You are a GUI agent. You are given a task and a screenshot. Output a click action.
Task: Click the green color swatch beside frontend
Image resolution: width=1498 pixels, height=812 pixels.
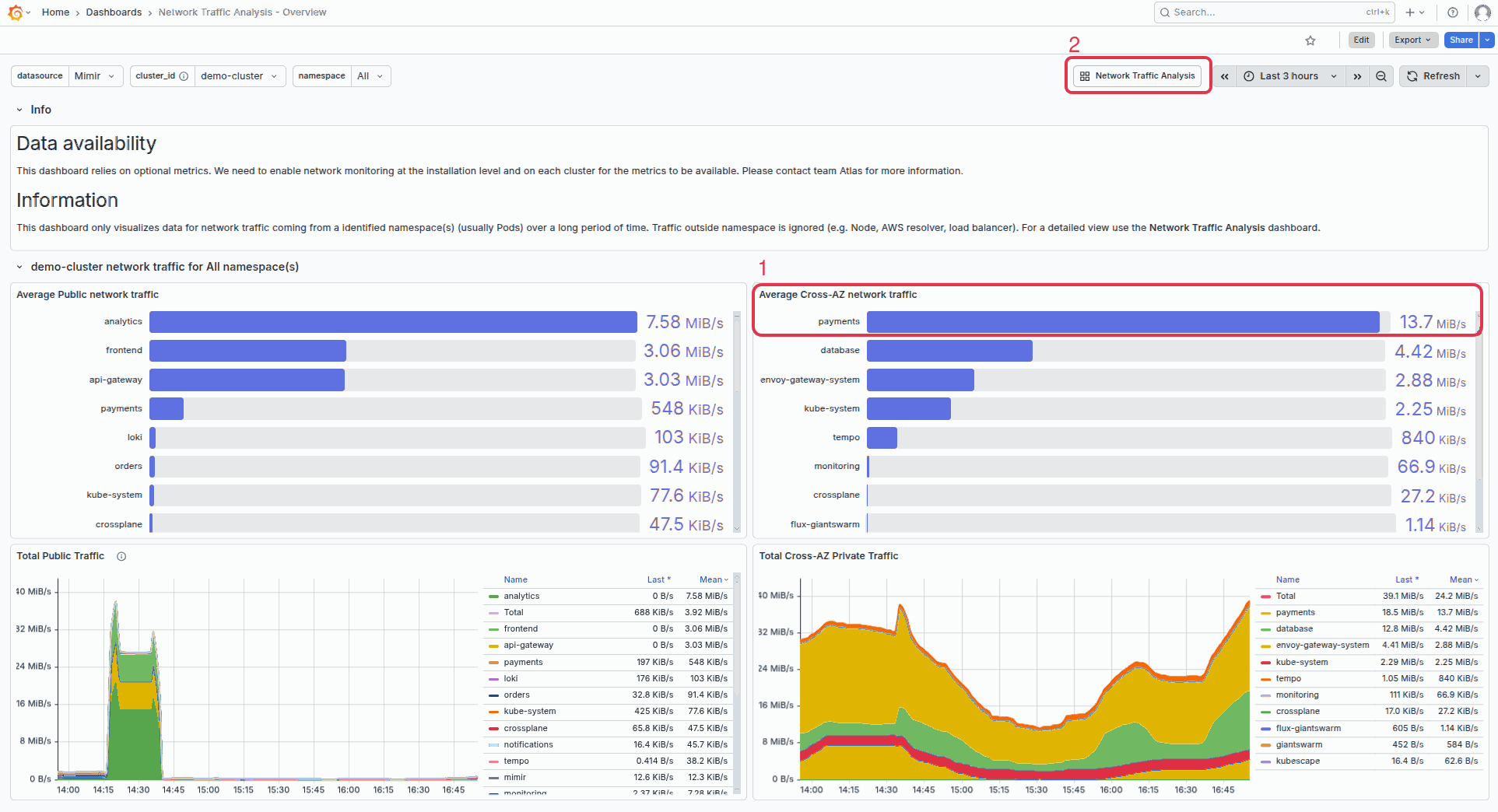493,628
